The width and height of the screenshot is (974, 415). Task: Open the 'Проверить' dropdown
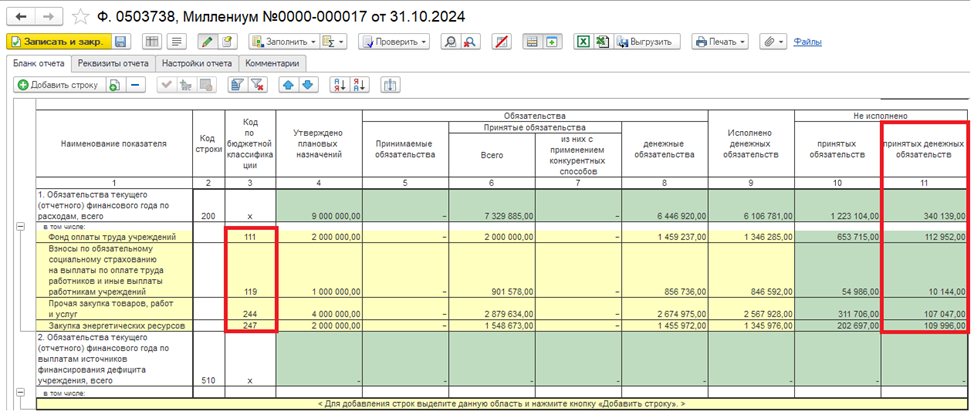tap(394, 42)
